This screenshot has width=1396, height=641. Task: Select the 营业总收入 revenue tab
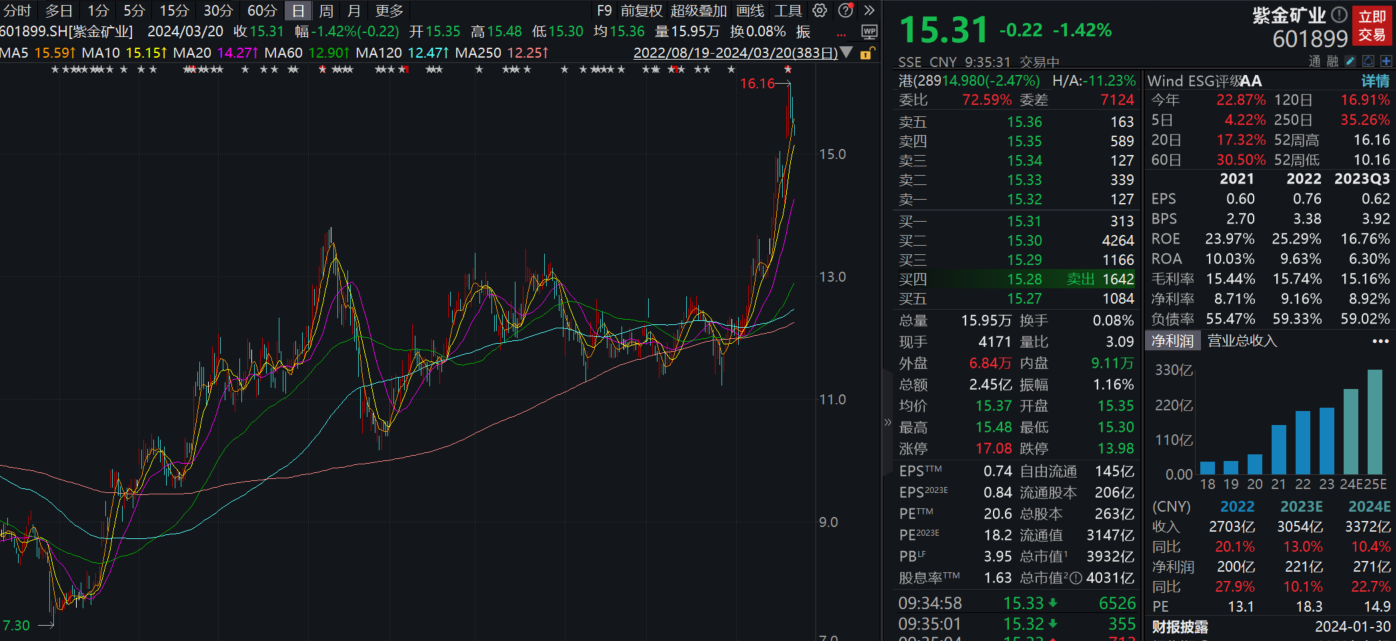click(x=1243, y=341)
